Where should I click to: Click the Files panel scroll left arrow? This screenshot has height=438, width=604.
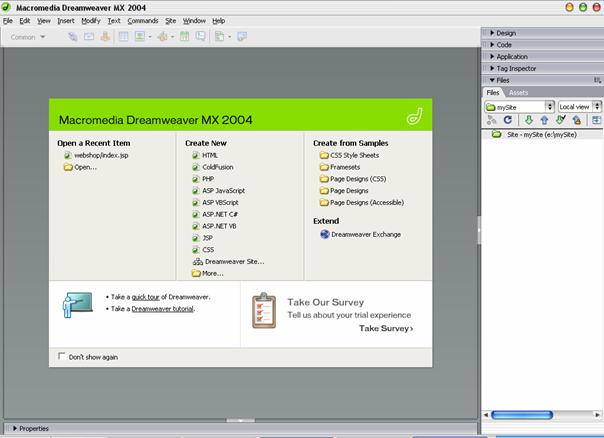coord(486,415)
